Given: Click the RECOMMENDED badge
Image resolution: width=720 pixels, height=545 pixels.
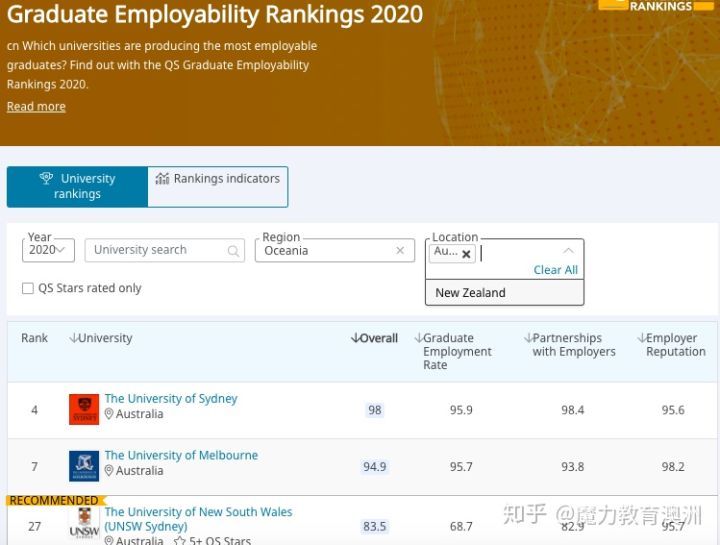Looking at the screenshot, I should pos(55,500).
